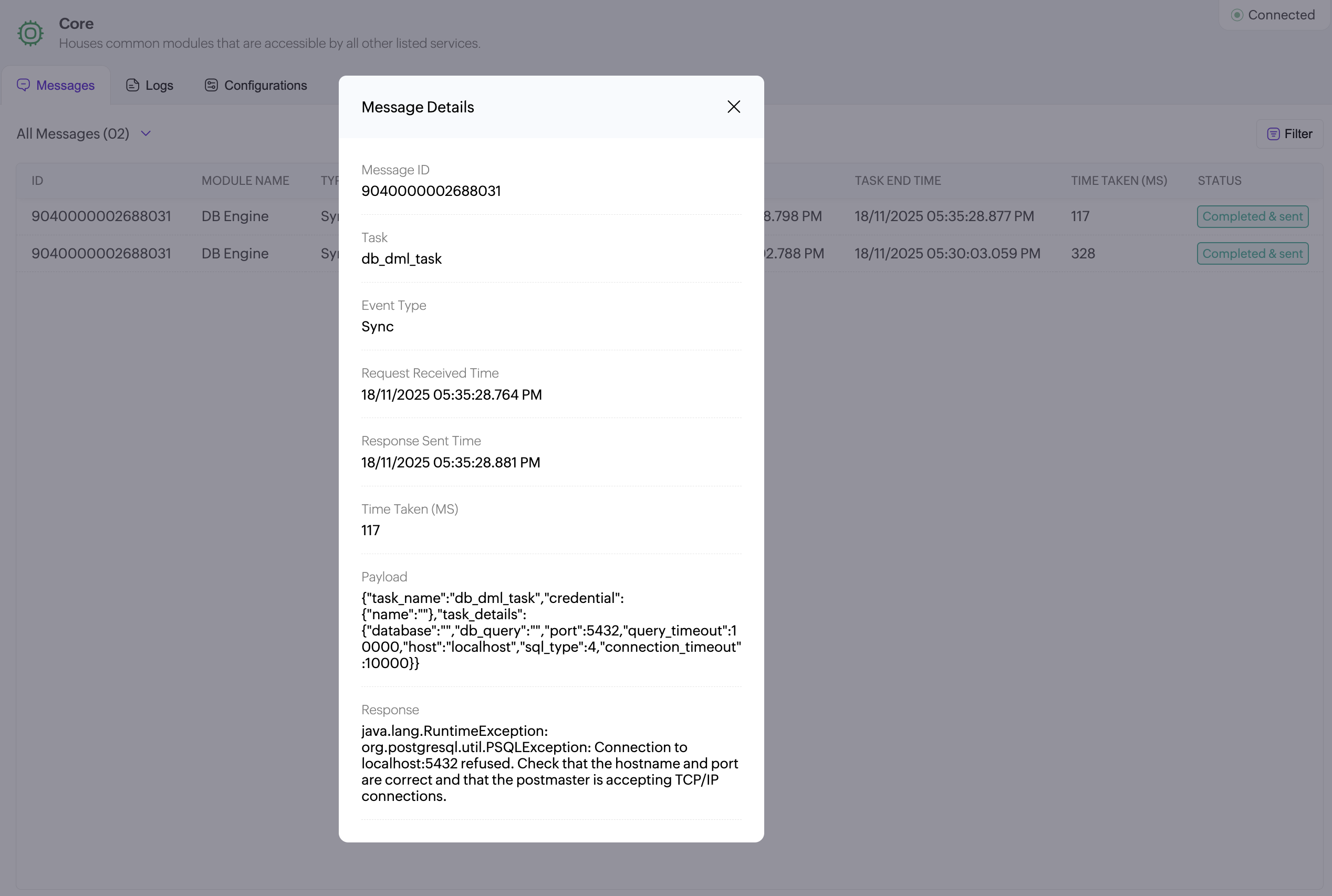
Task: Select the first message row ID
Action: [x=101, y=216]
